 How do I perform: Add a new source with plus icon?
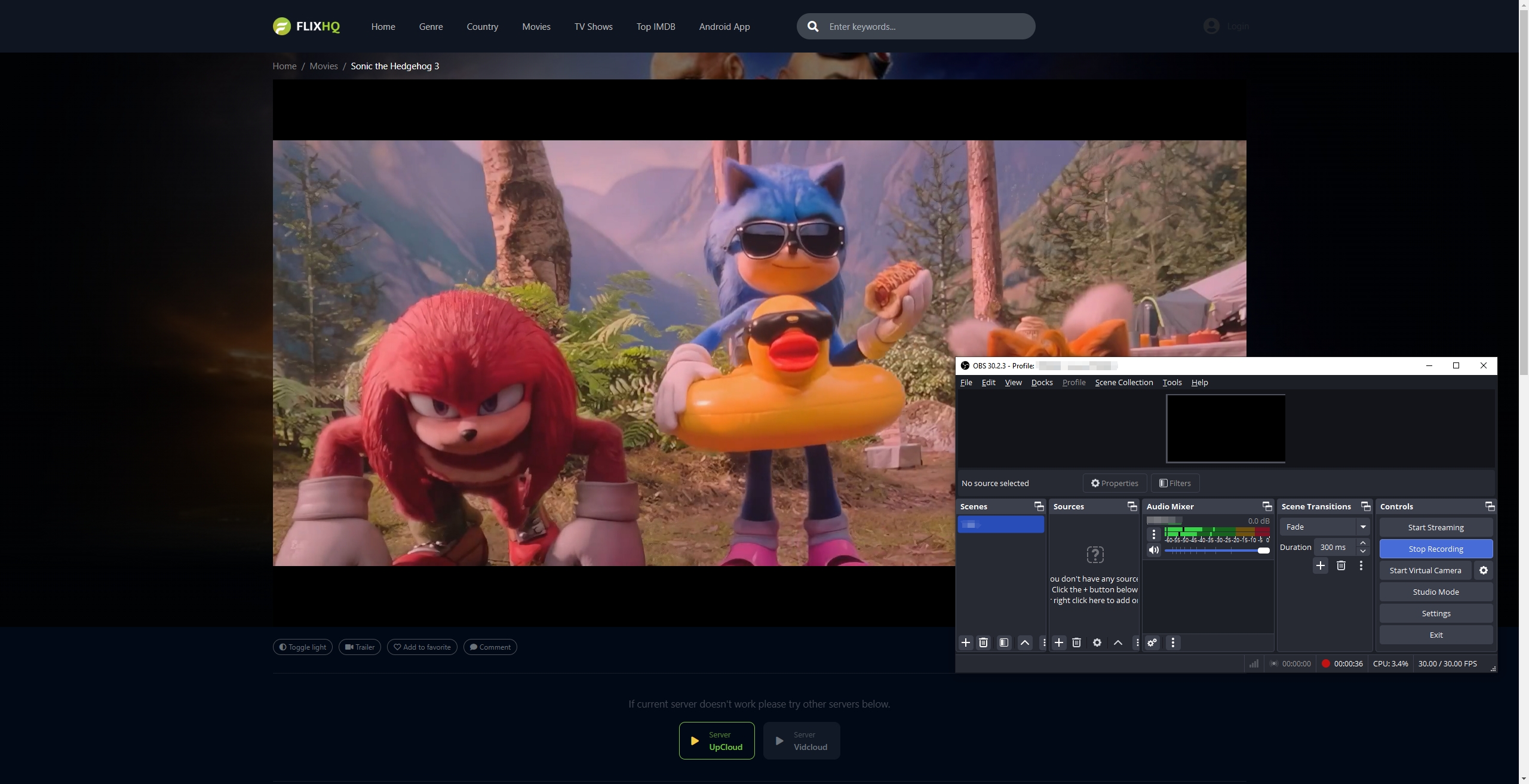[x=1059, y=642]
